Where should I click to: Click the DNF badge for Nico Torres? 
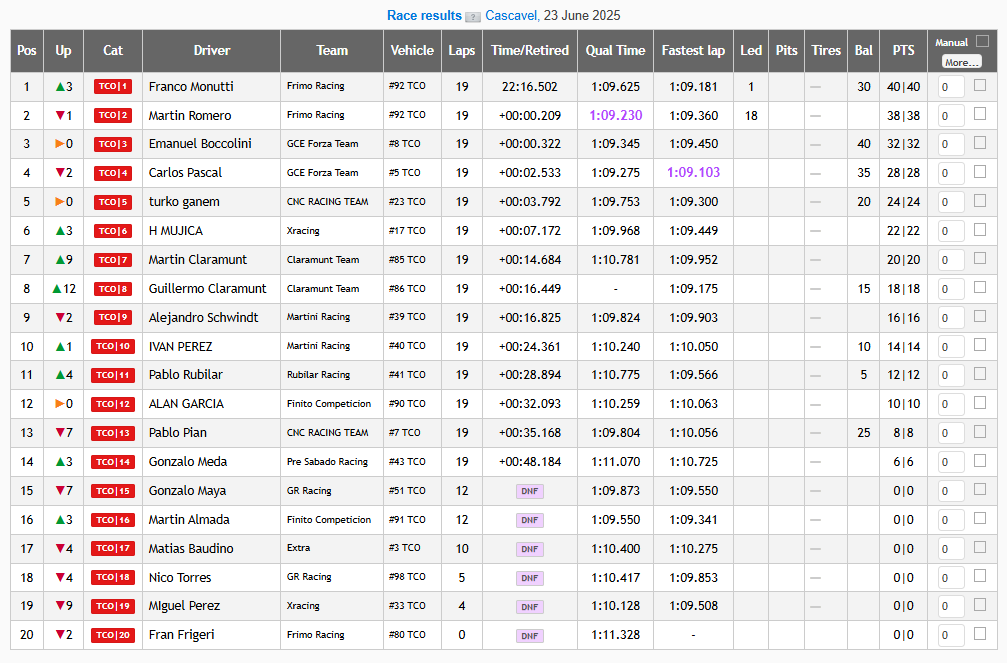pyautogui.click(x=530, y=578)
